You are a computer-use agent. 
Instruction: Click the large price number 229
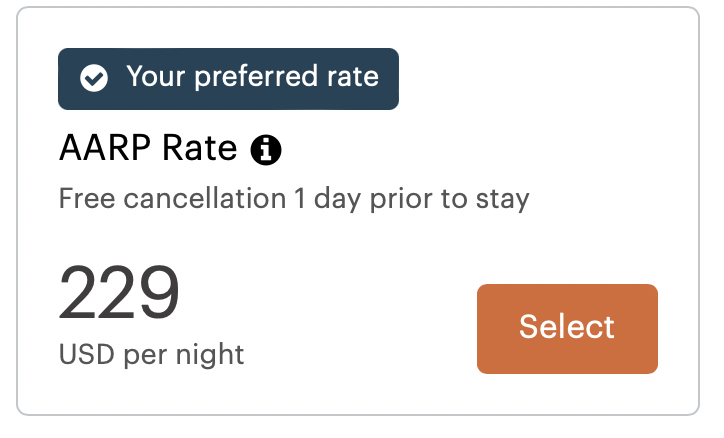[x=119, y=292]
